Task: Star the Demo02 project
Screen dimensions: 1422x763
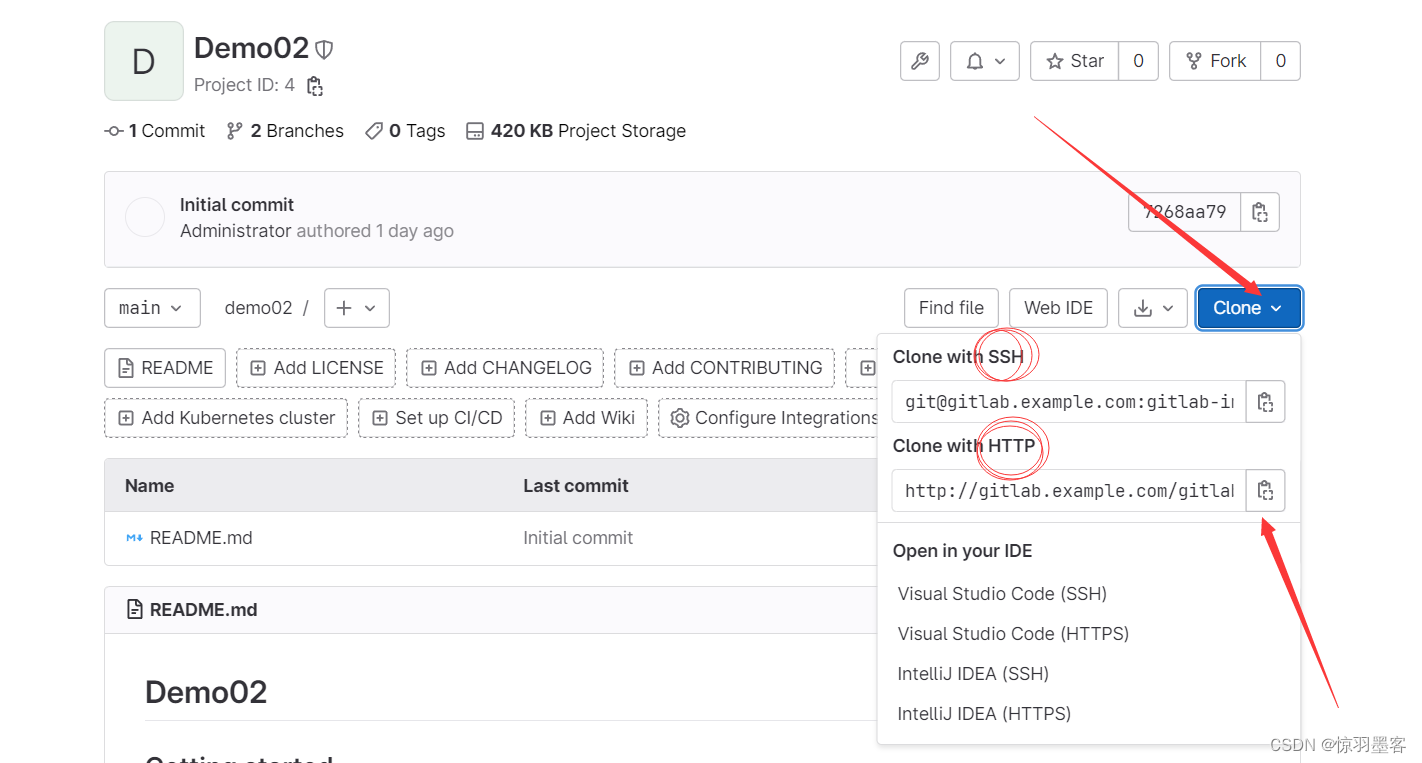Action: (1073, 61)
